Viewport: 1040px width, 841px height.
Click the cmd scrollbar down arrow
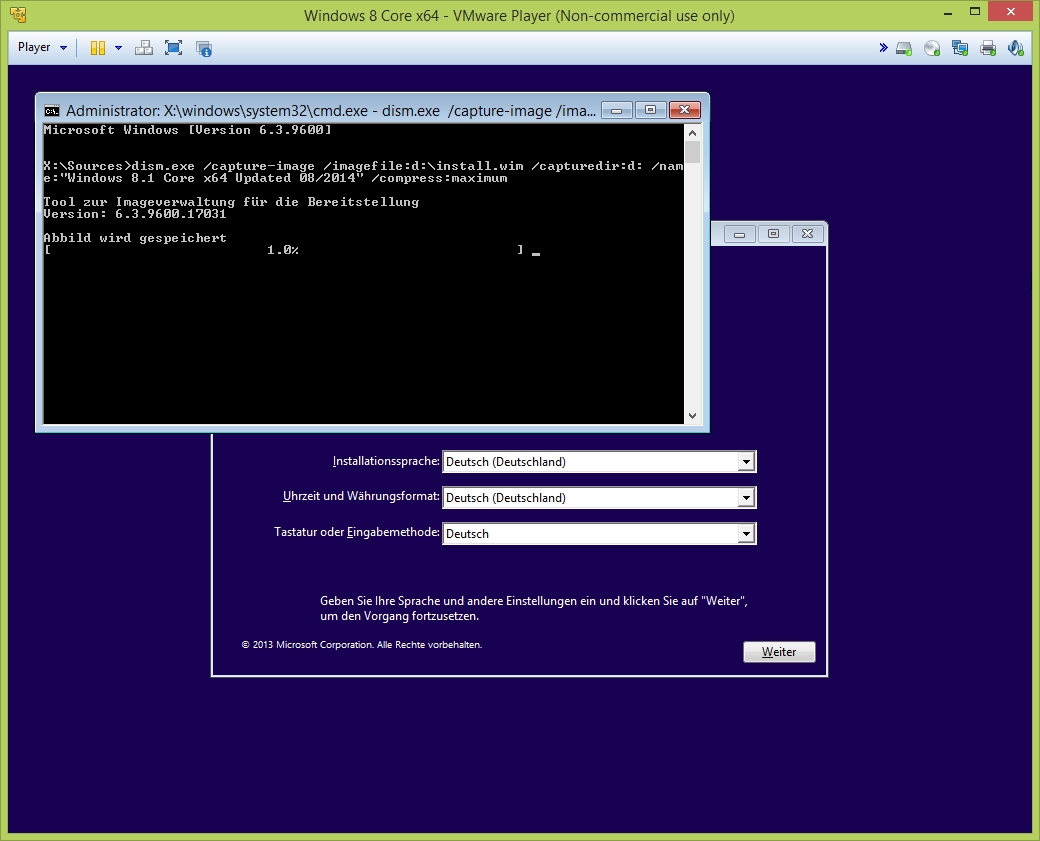click(692, 416)
